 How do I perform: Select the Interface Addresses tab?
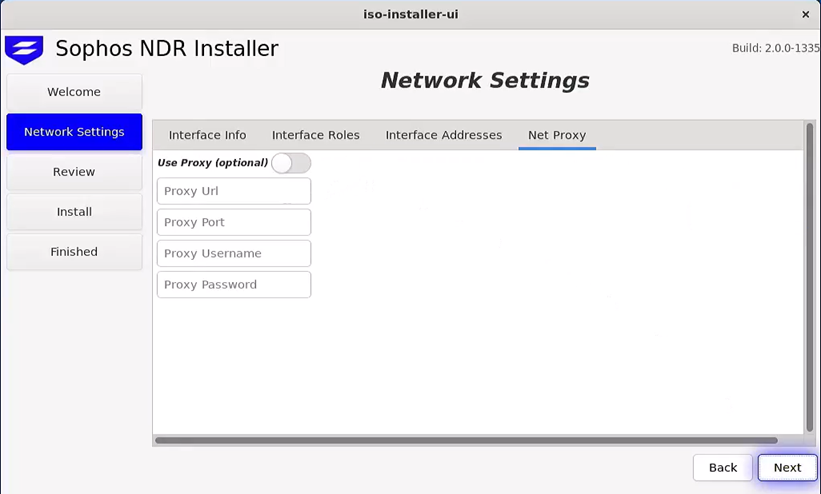(443, 135)
